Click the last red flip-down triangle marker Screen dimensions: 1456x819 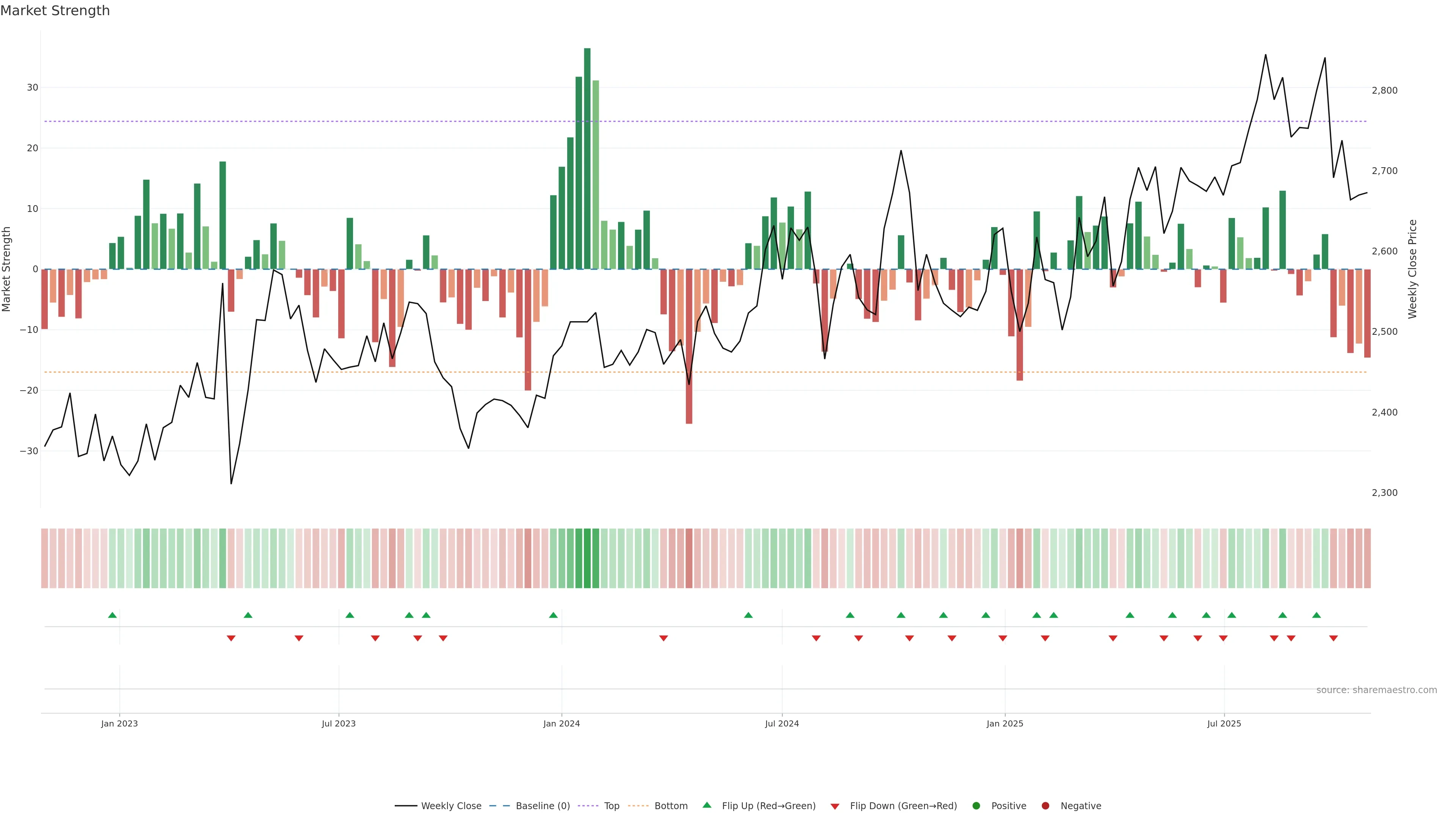pyautogui.click(x=1334, y=638)
